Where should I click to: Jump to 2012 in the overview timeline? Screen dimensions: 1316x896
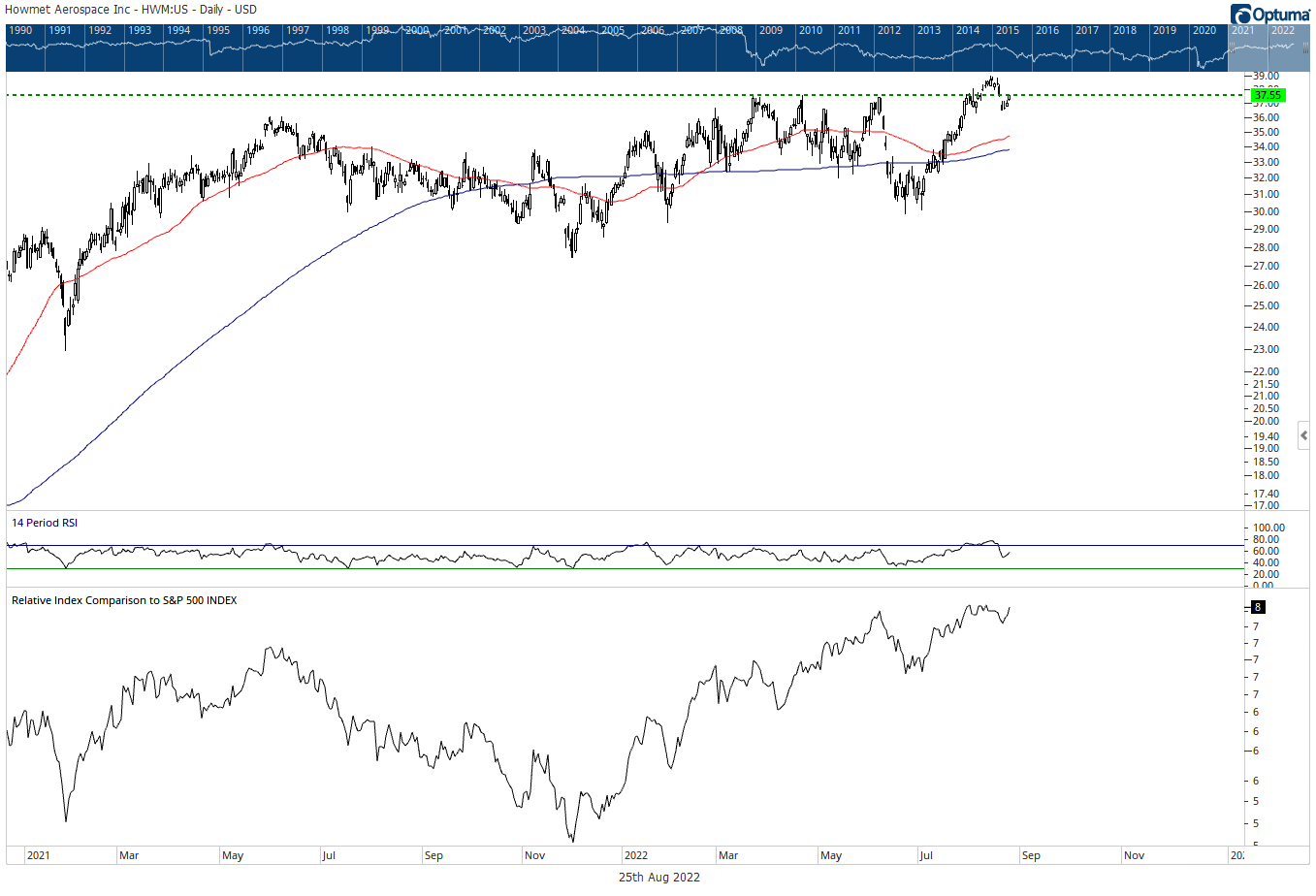(x=889, y=30)
